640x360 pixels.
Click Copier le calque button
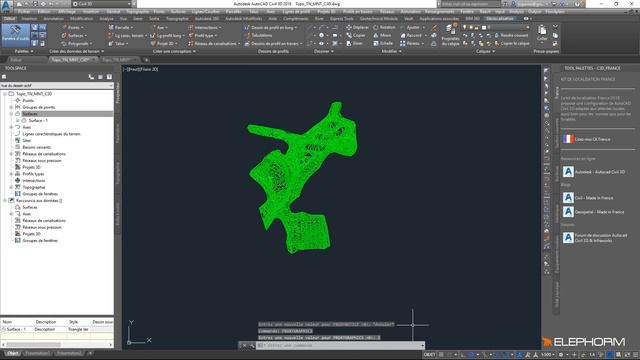512,43
